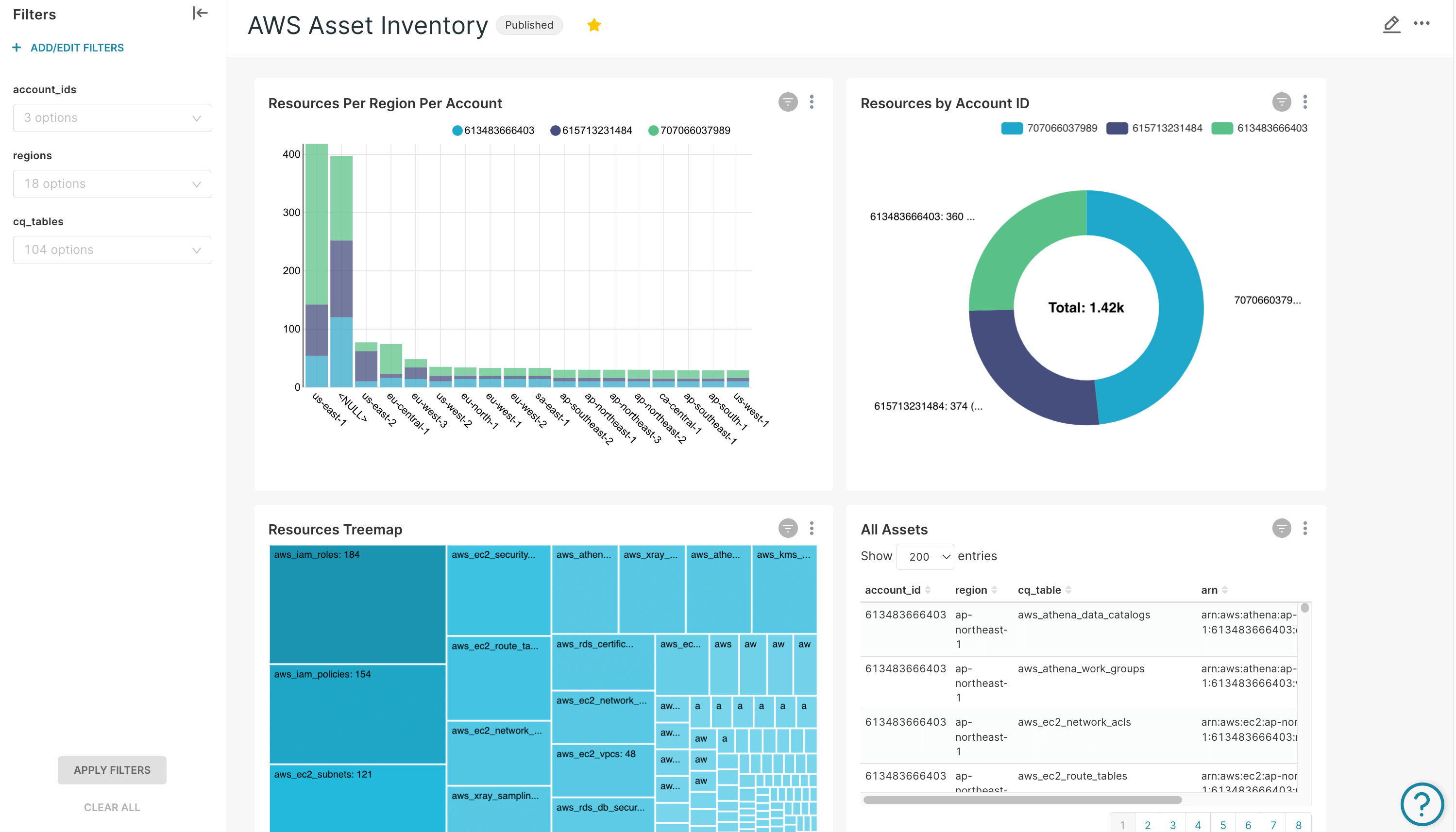
Task: Go to page 2 of All Assets
Action: coord(1147,825)
